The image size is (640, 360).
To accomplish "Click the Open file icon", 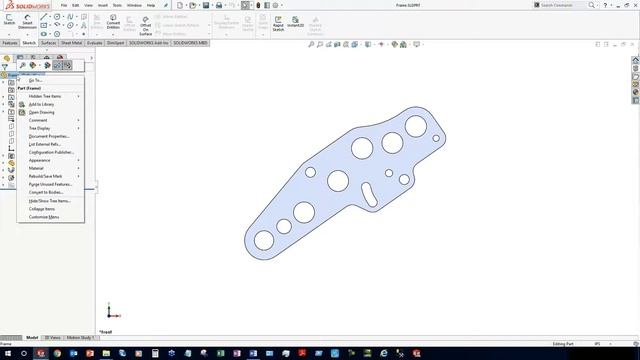I will click(193, 5).
